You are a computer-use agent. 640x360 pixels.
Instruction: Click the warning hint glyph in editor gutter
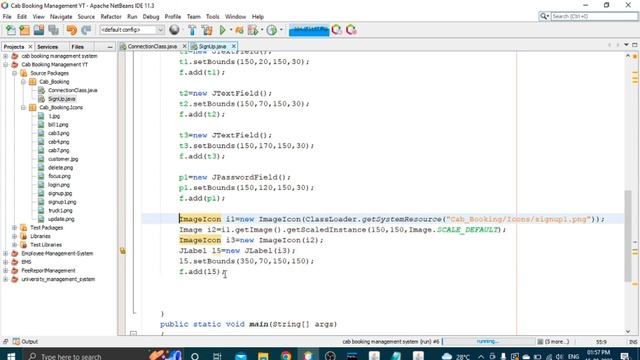pyautogui.click(x=122, y=251)
